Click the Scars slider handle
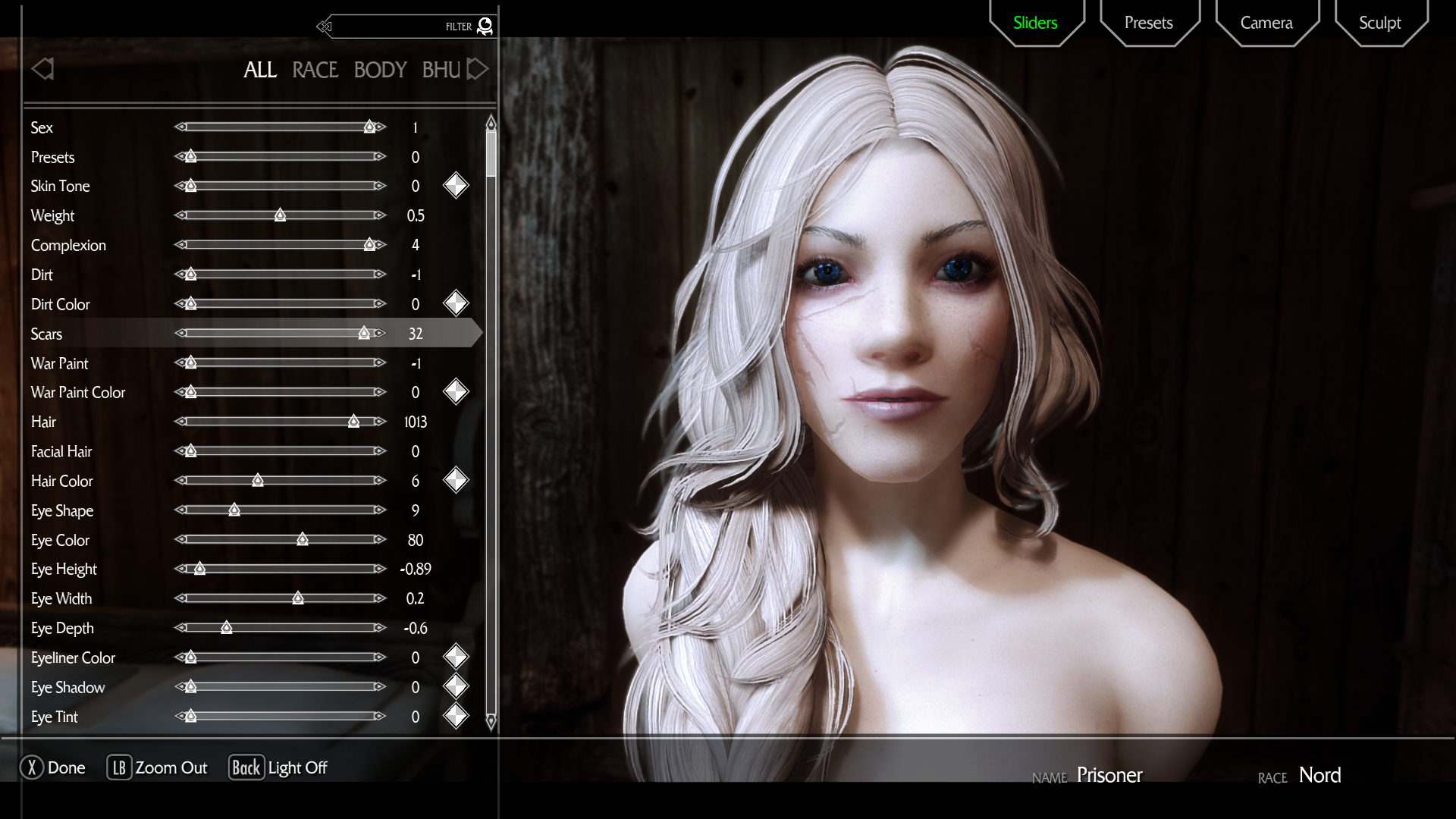Viewport: 1456px width, 819px height. (x=364, y=333)
